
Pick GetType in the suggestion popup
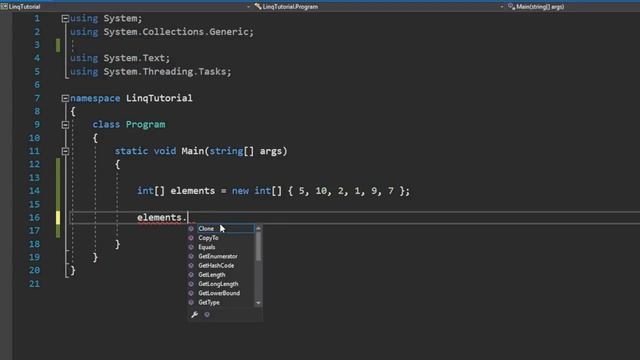209,302
